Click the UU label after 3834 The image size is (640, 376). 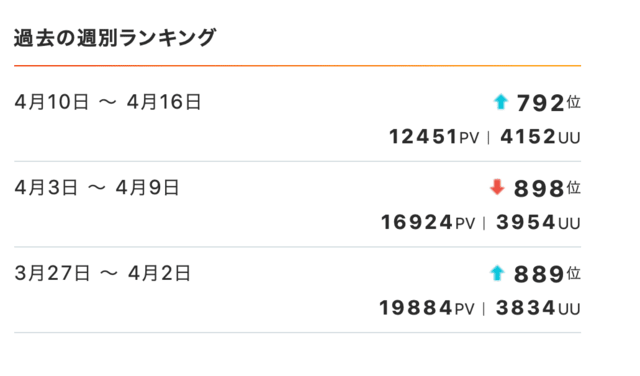pyautogui.click(x=569, y=309)
